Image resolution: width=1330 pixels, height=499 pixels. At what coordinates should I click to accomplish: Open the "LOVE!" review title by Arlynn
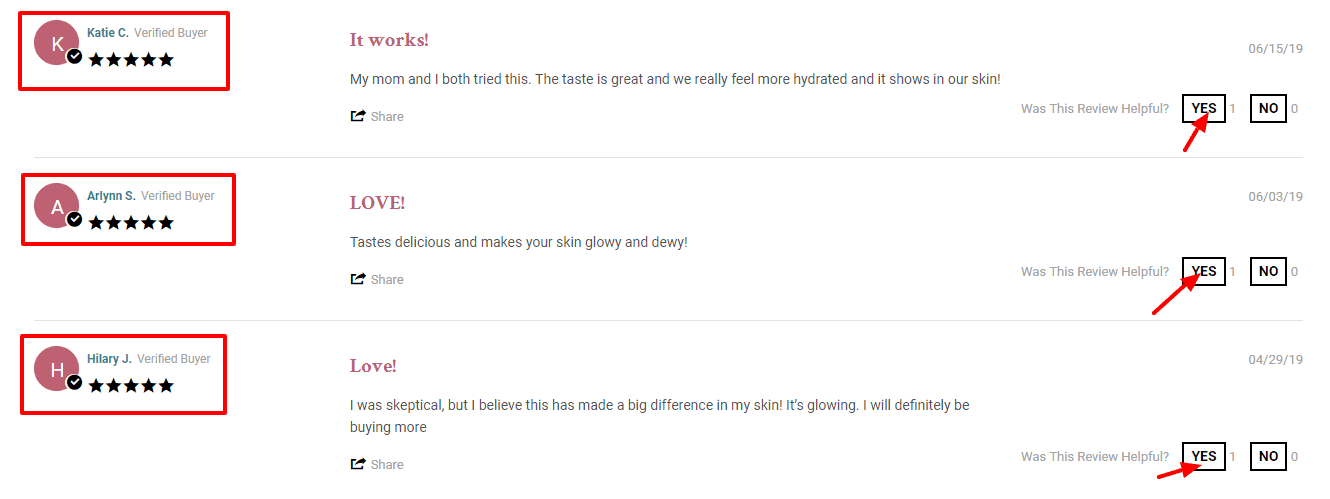[377, 203]
